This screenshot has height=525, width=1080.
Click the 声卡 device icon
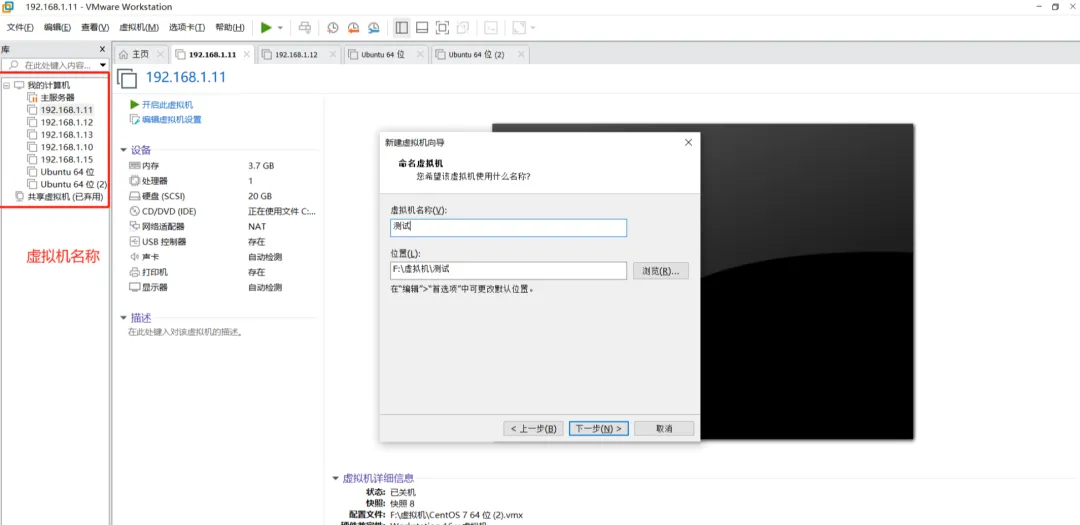134,256
